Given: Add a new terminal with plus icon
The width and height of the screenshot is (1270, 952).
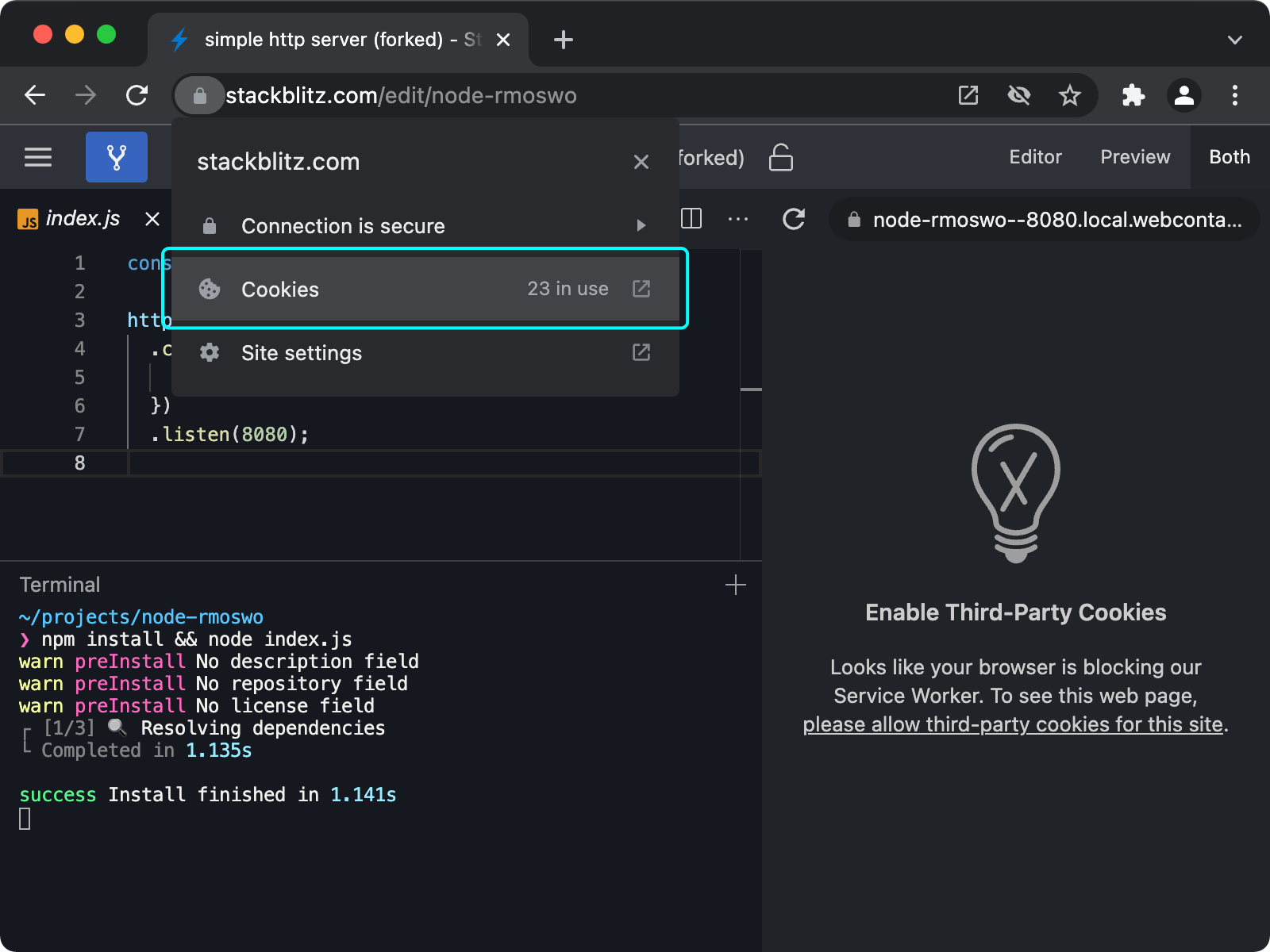Looking at the screenshot, I should coord(735,585).
